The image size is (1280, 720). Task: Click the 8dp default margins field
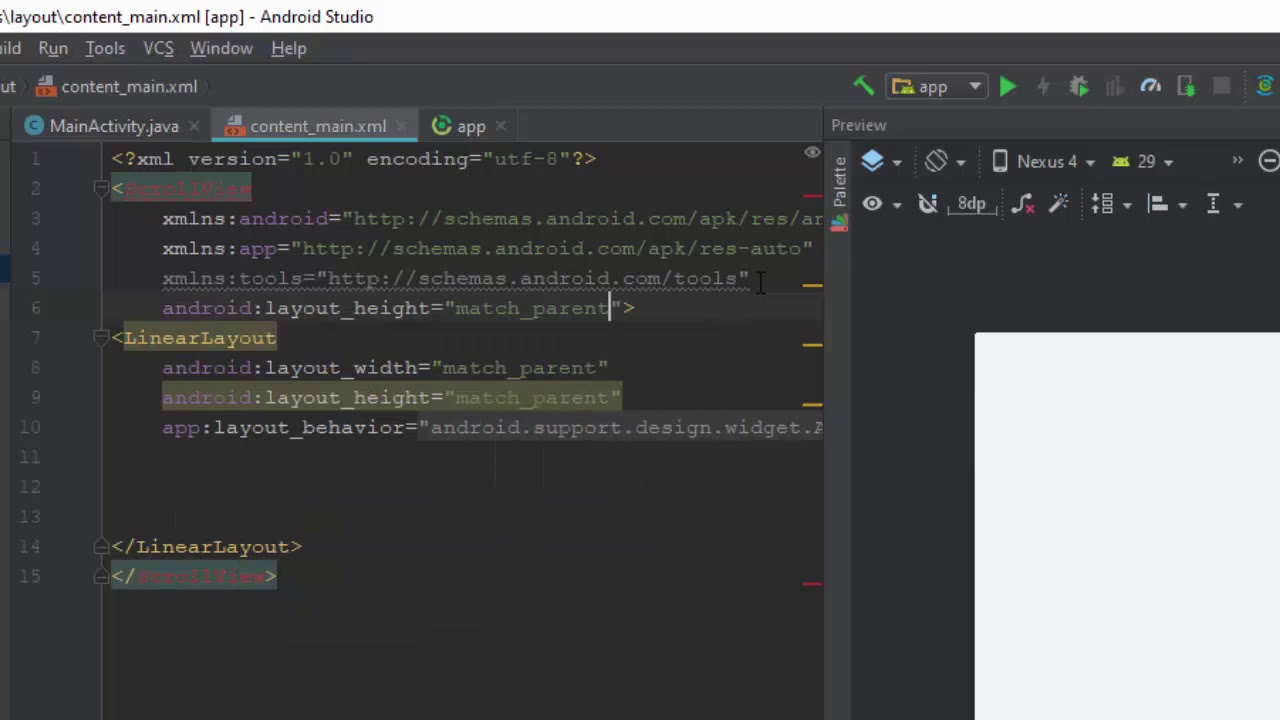(x=971, y=204)
